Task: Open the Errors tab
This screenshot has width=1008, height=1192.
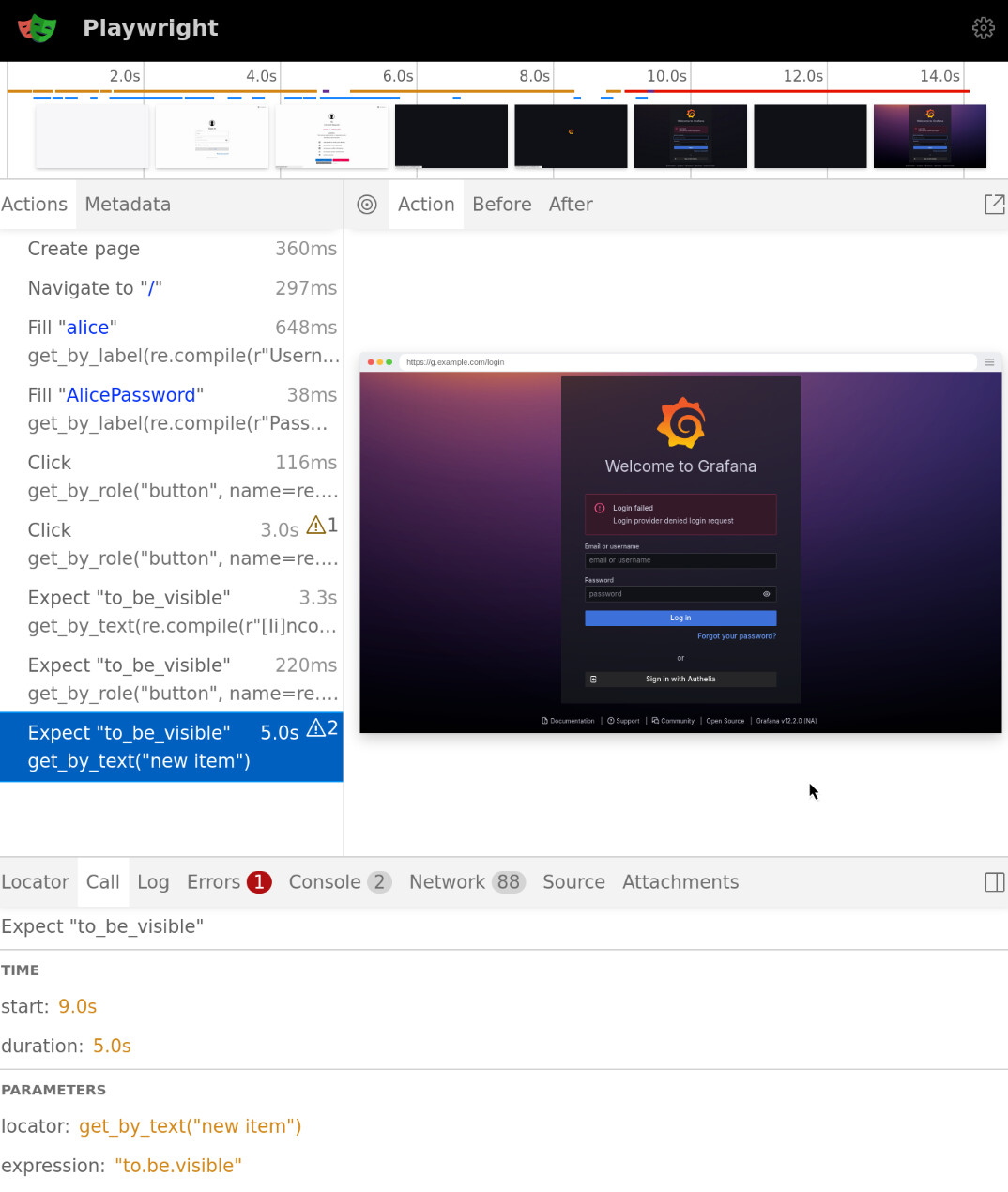Action: click(x=228, y=882)
